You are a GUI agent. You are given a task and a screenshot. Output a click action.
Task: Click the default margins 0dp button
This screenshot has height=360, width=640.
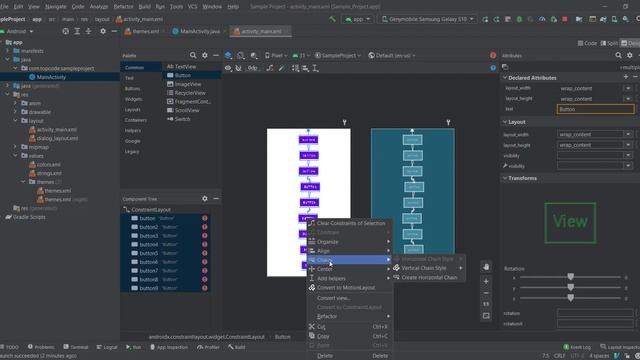[253, 68]
